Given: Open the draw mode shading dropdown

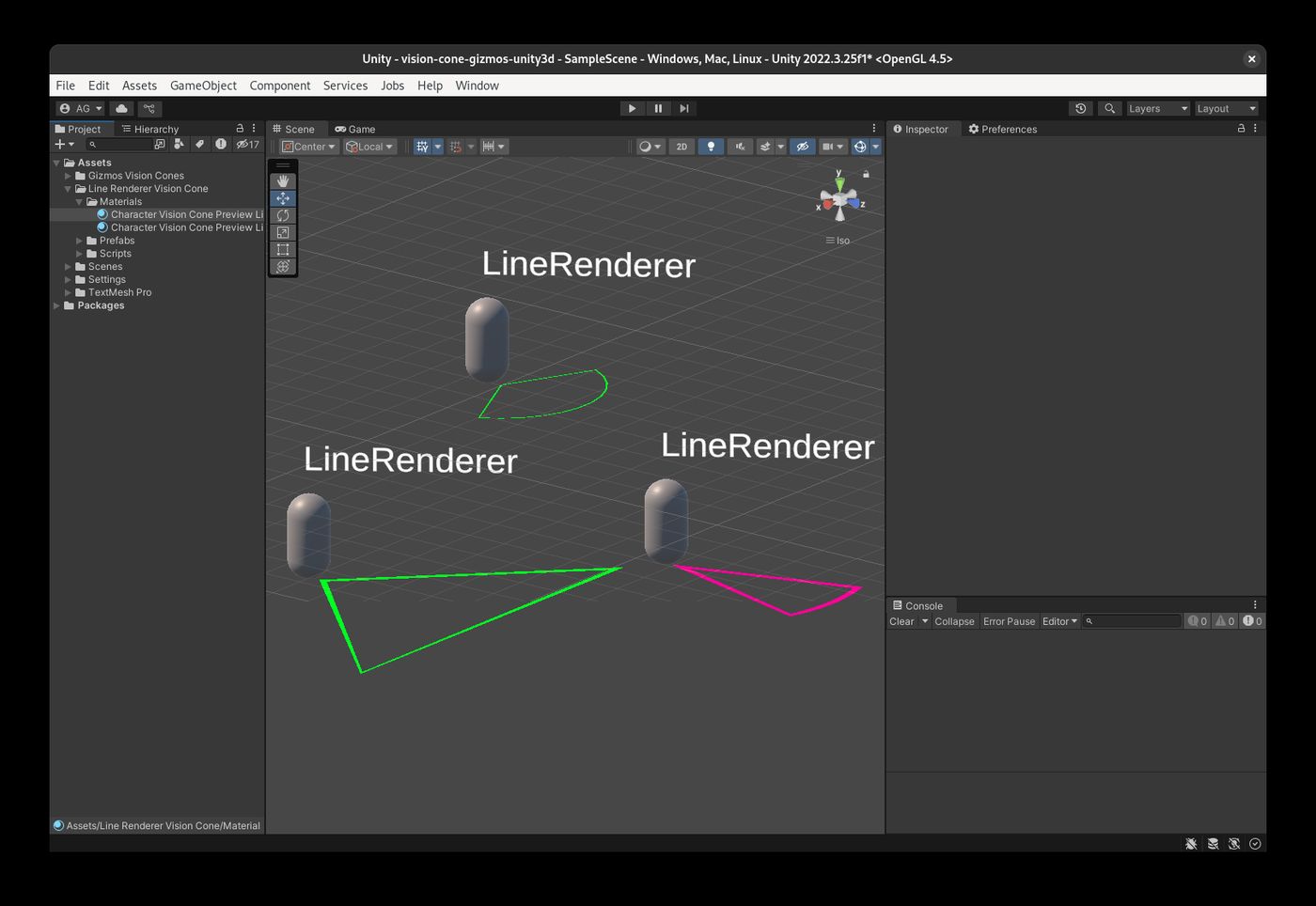Looking at the screenshot, I should (650, 147).
